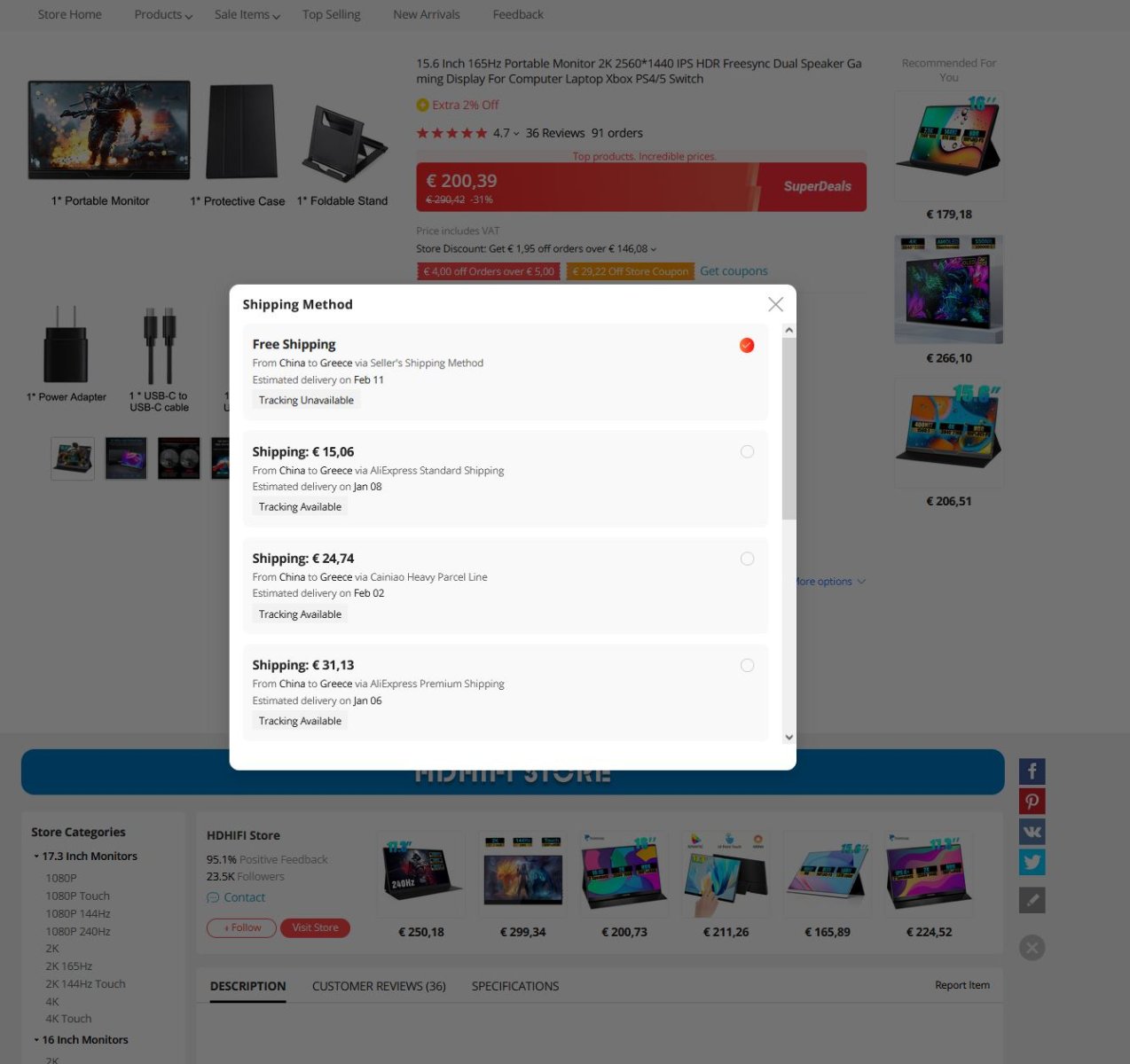Click the 91 orders text
The height and width of the screenshot is (1064, 1130).
click(617, 133)
